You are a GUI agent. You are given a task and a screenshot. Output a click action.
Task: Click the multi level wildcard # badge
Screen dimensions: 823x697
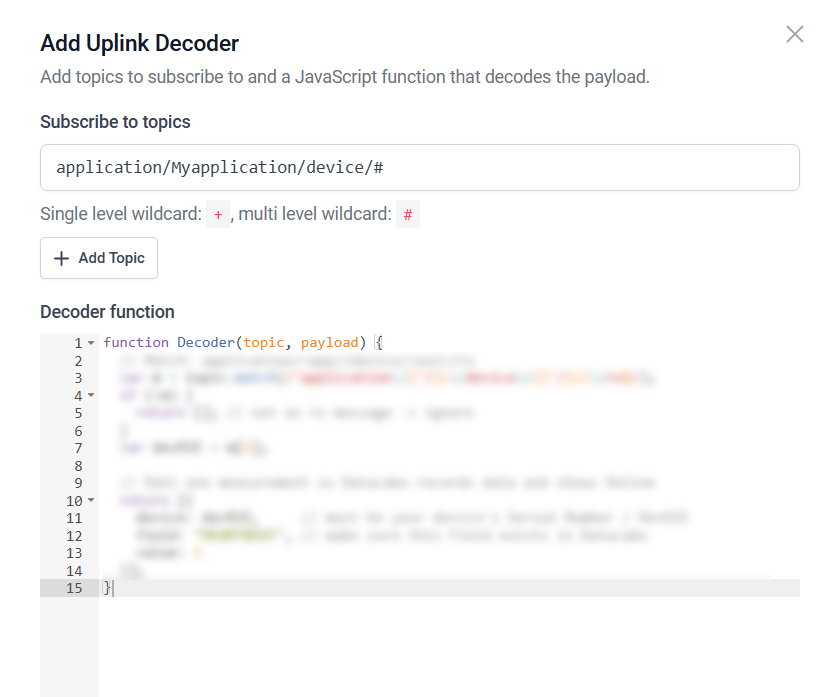(x=407, y=214)
